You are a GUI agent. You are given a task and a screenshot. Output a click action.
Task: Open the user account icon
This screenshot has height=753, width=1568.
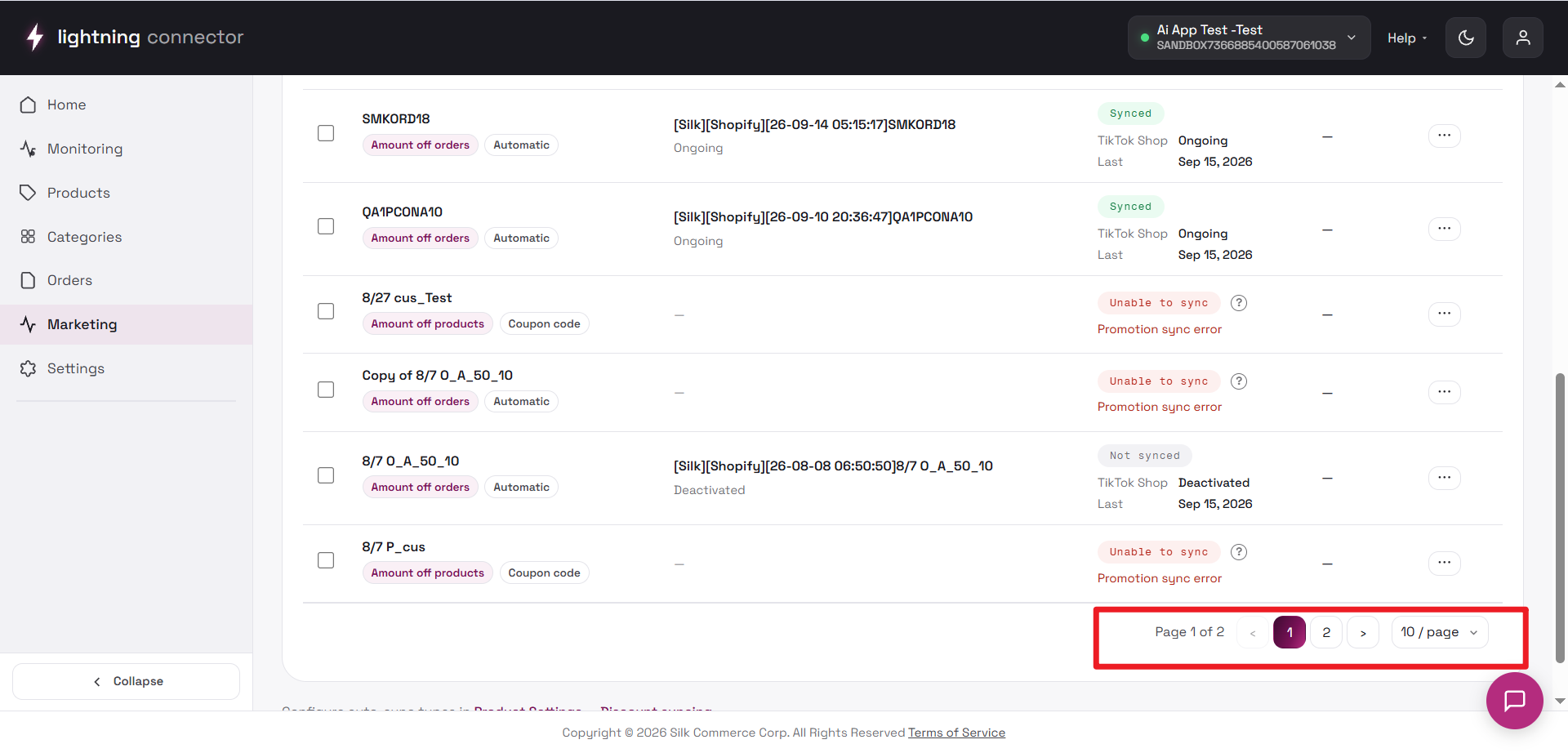click(x=1523, y=38)
